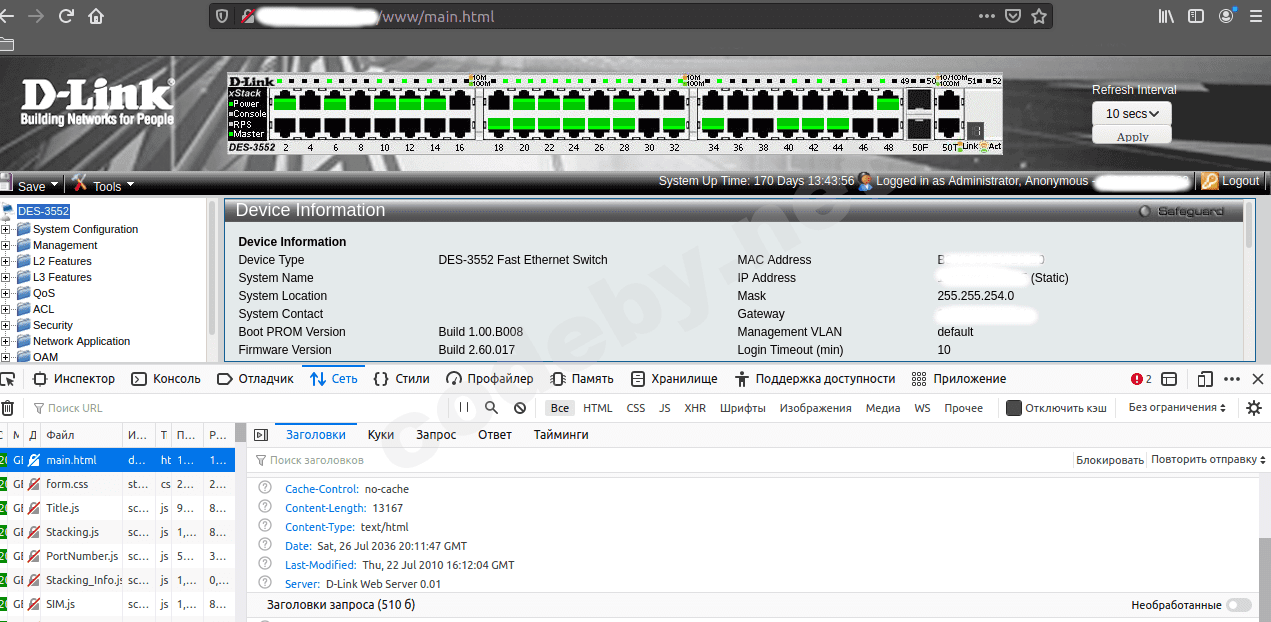Click the Apply button under Refresh Interval
Viewport: 1271px width, 622px height.
[x=1132, y=136]
